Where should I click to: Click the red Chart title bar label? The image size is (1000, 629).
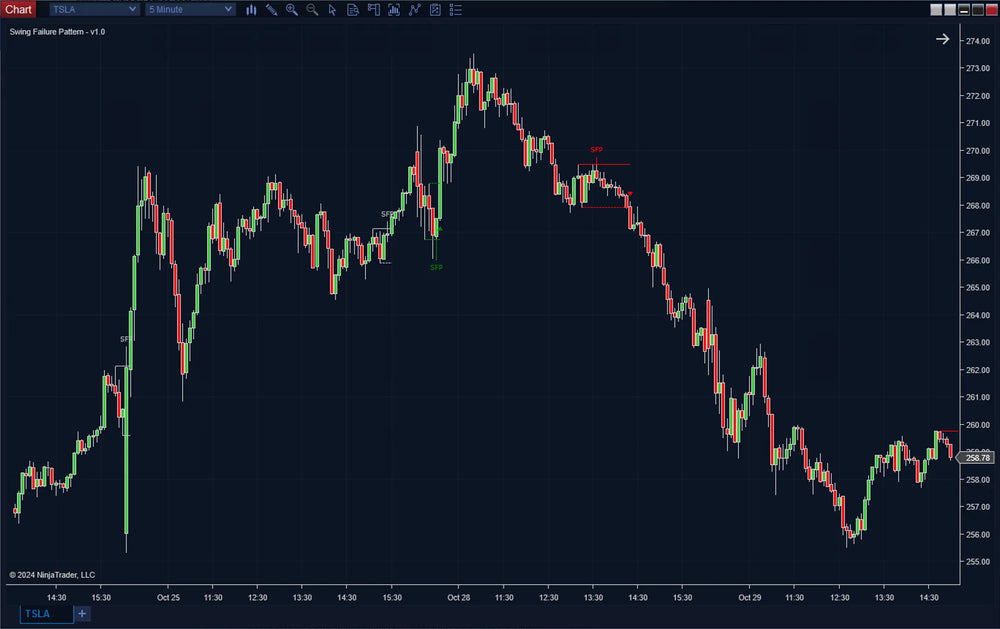click(17, 9)
